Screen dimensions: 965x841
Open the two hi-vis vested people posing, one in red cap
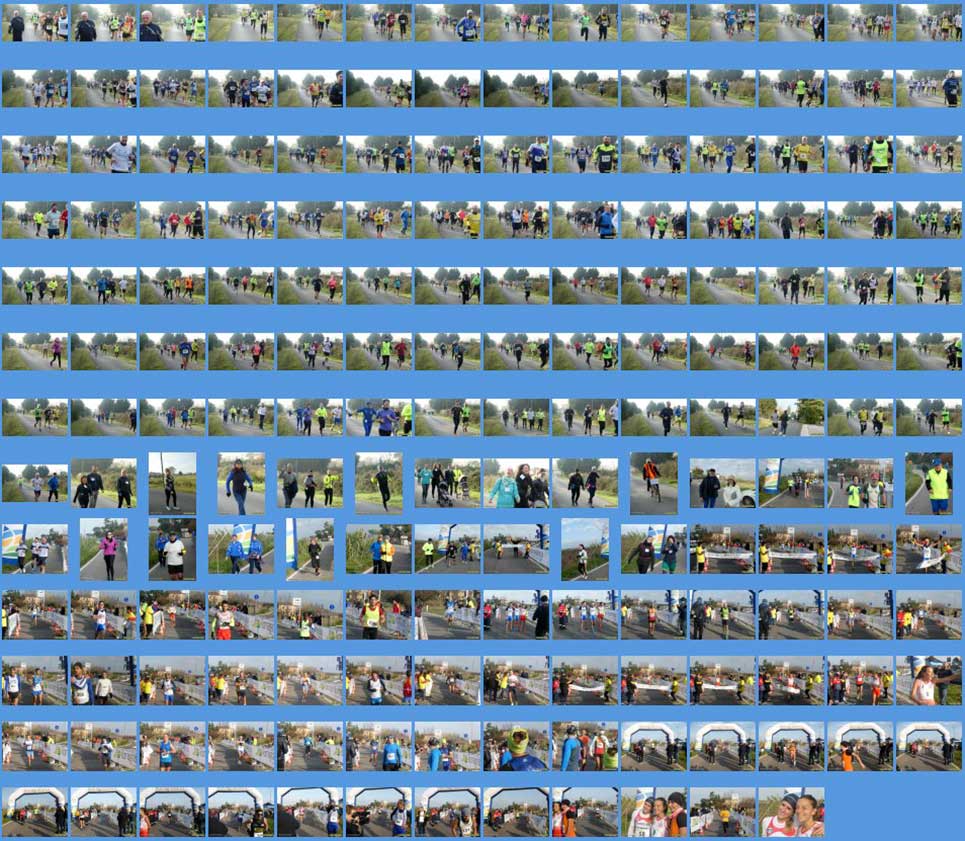(x=860, y=483)
